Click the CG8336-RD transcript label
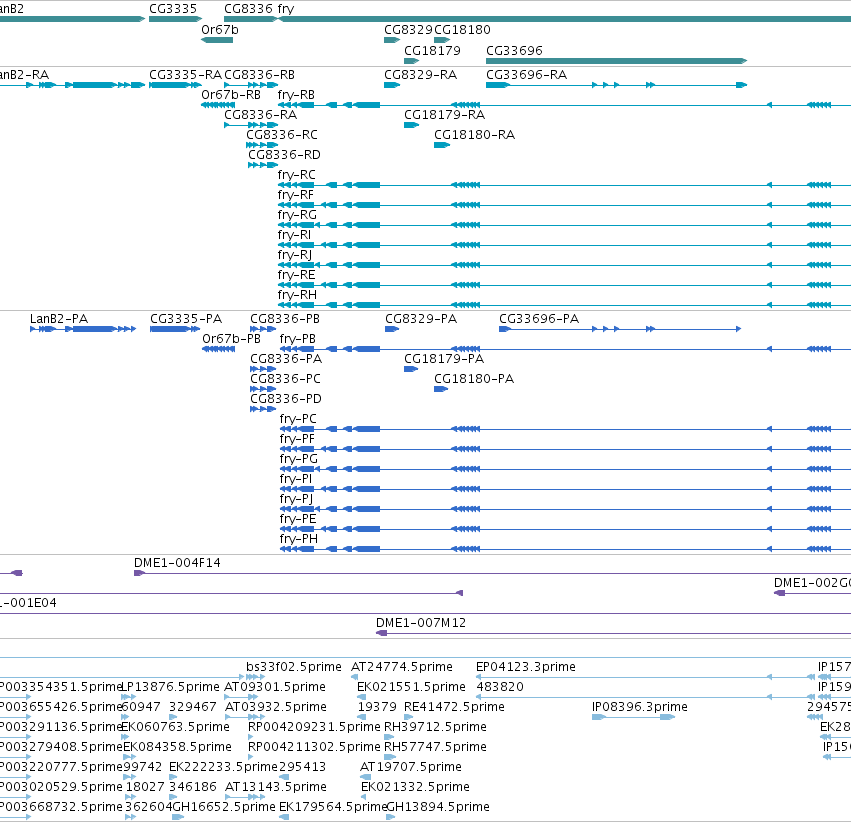 tap(284, 155)
